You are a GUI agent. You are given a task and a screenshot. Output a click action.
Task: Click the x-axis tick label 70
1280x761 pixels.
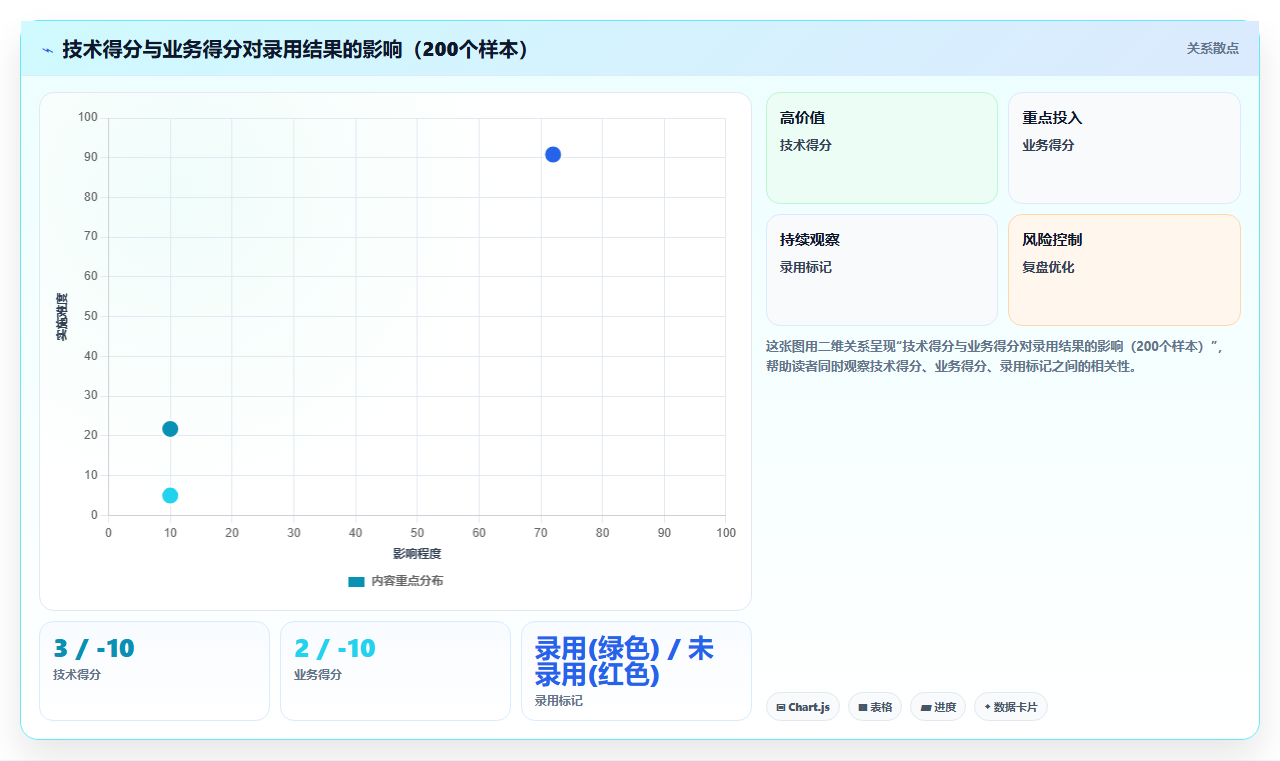point(541,533)
